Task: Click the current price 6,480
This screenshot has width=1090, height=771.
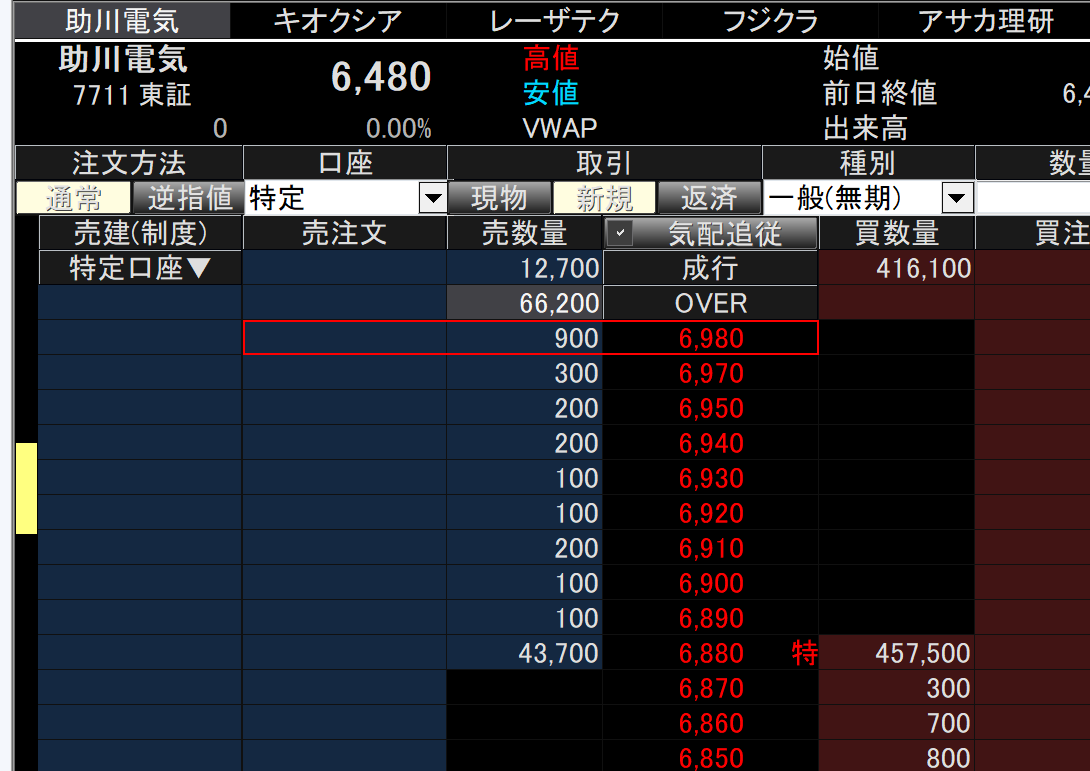Action: coord(381,76)
